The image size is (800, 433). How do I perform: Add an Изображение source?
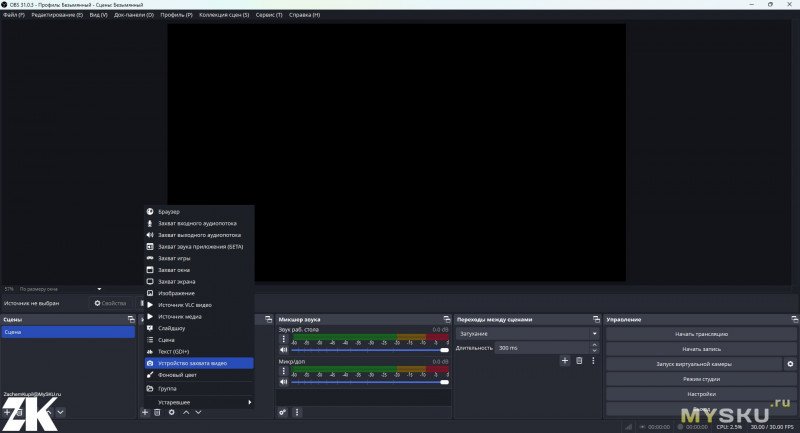(199, 293)
